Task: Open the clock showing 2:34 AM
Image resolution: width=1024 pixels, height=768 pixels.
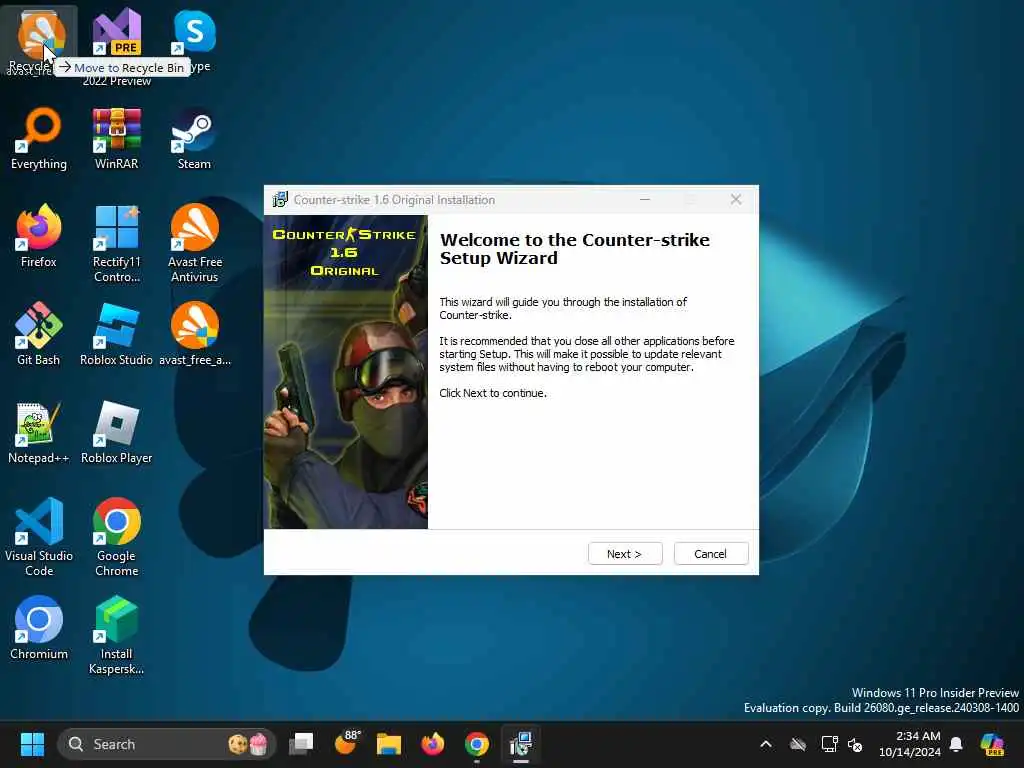Action: click(x=910, y=744)
